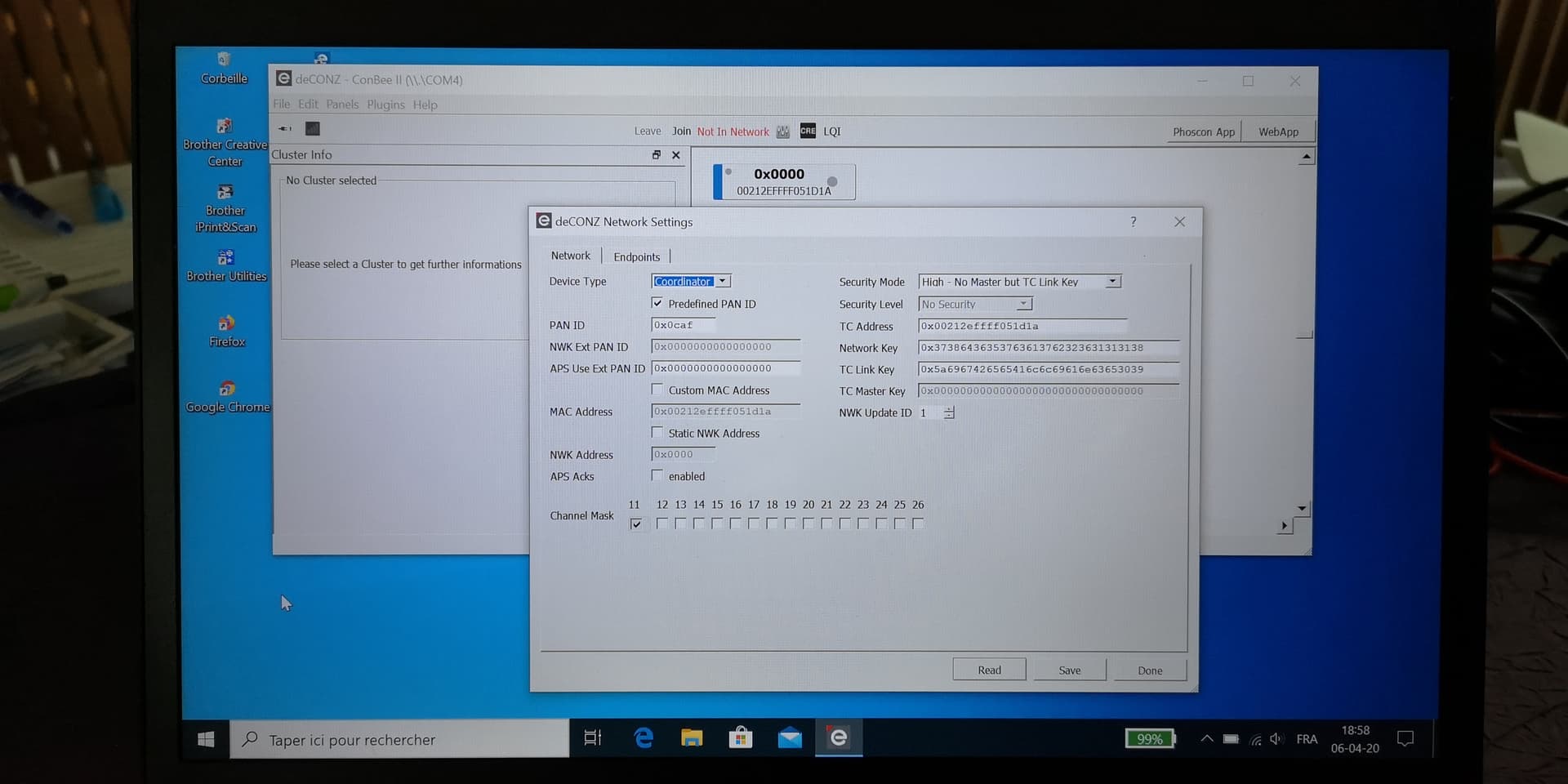Toggle the Predefined PAN ID checkbox
1568x784 pixels.
(657, 303)
